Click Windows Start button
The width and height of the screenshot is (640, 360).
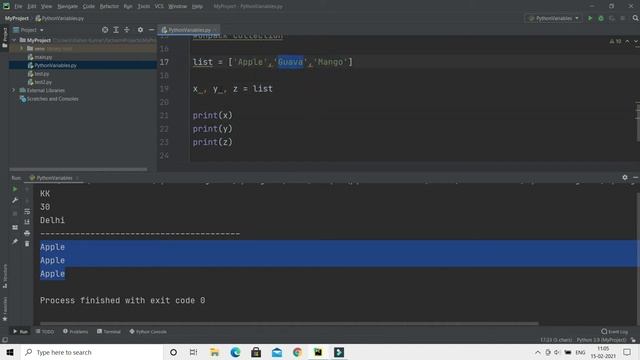tap(10, 352)
